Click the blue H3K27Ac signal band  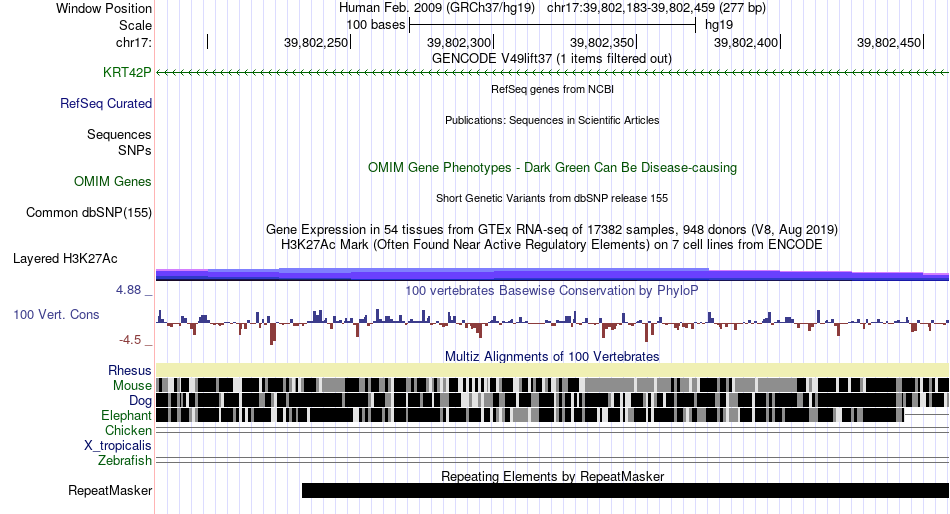coord(552,275)
